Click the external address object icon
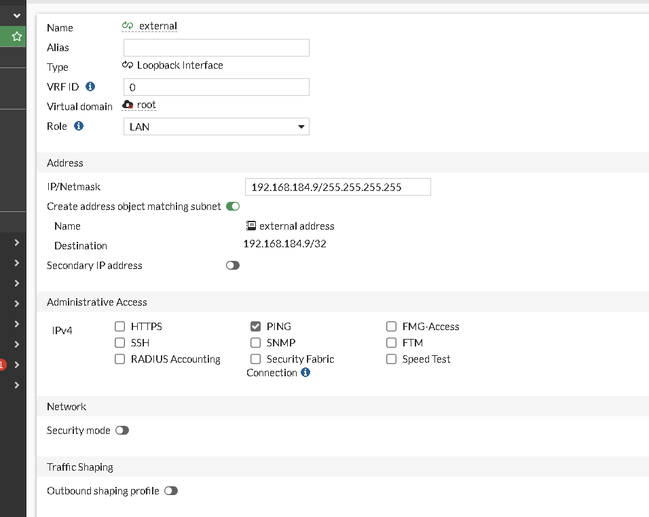Image resolution: width=649 pixels, height=517 pixels. (x=251, y=226)
